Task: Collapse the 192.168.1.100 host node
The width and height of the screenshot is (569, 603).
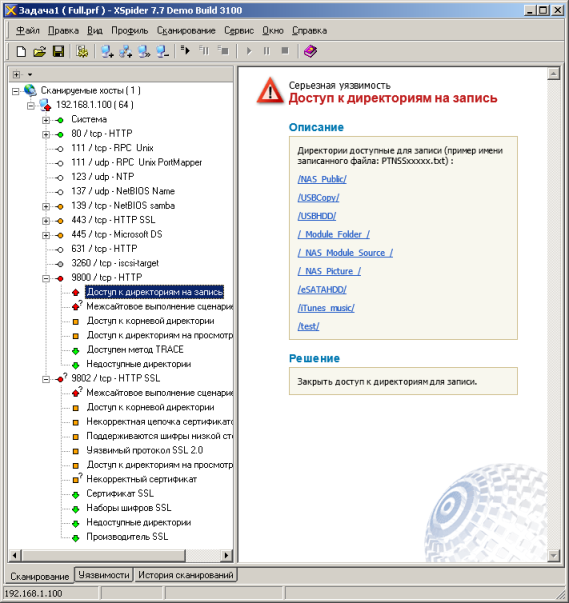Action: tap(30, 105)
